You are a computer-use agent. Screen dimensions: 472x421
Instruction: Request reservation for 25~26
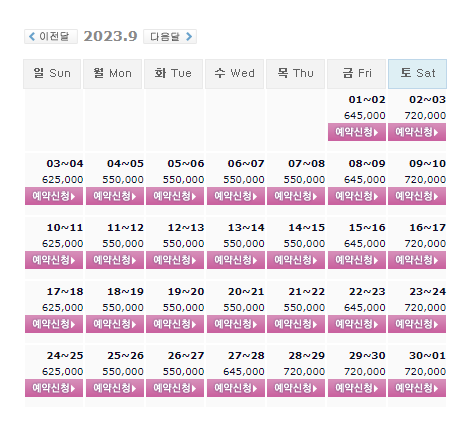pos(115,388)
